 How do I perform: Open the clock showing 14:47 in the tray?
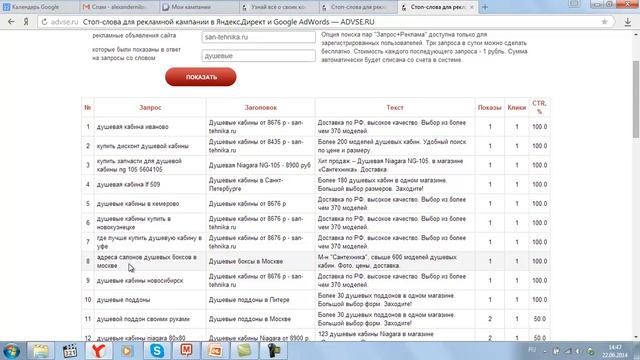(x=614, y=351)
